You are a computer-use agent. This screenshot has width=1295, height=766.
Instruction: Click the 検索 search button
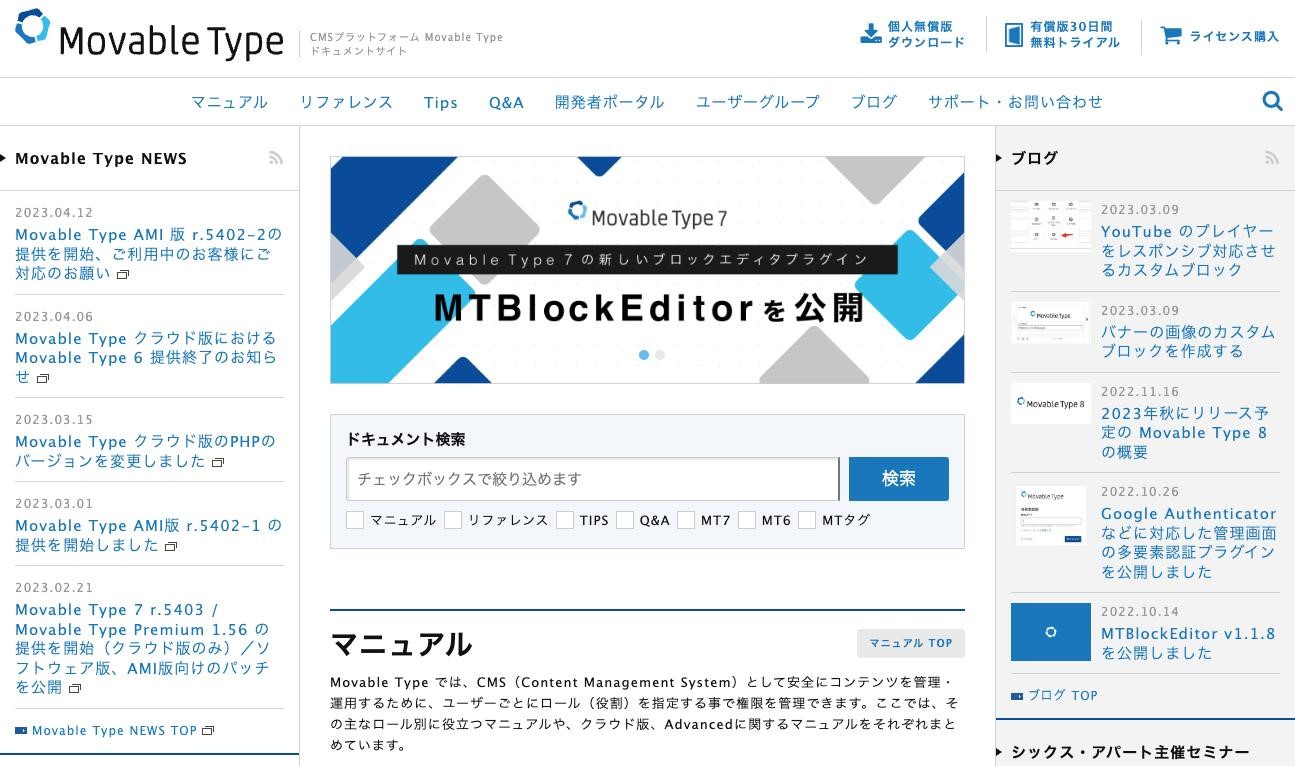tap(899, 479)
